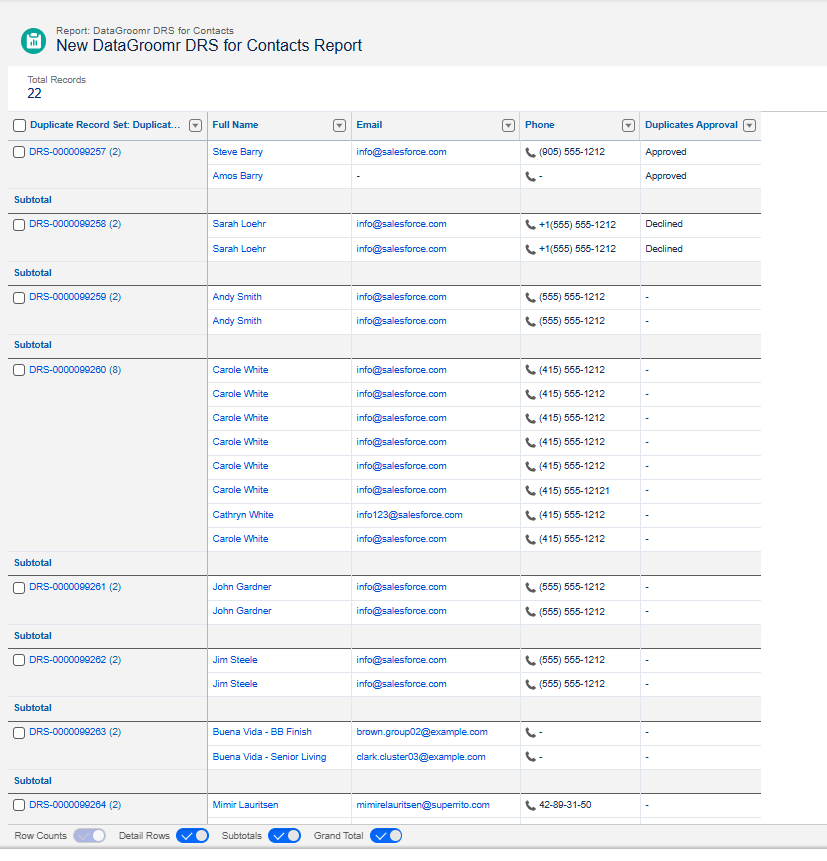Open record set DRS-0000099258 link
This screenshot has height=861, width=827.
68,223
